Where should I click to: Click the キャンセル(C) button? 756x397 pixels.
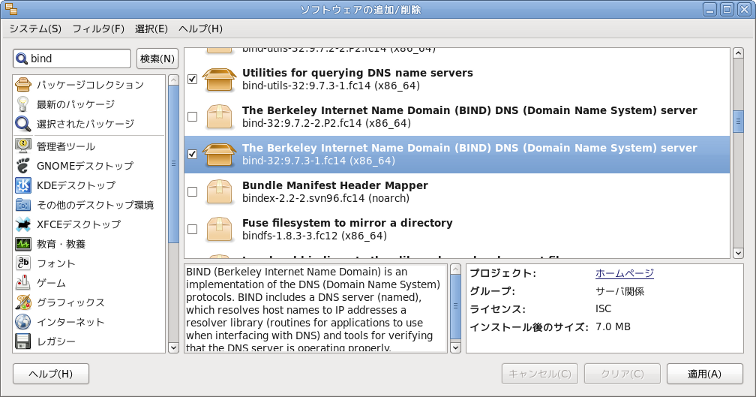(540, 374)
